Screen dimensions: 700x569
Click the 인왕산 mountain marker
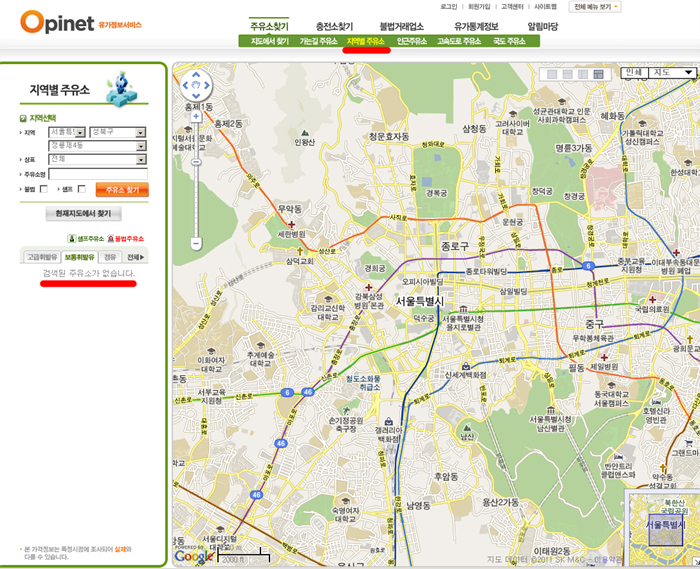305,133
